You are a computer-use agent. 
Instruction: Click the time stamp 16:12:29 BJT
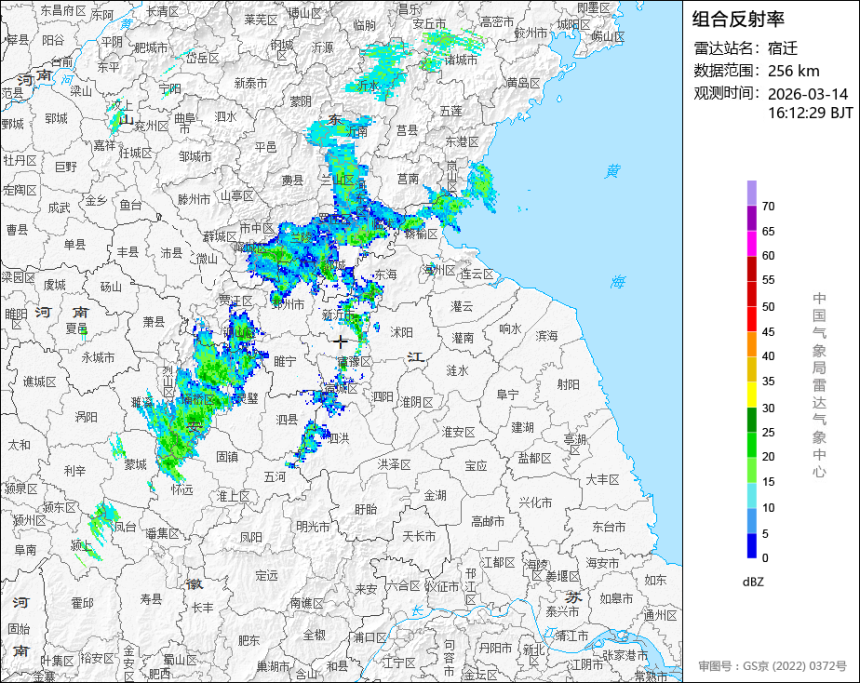tap(811, 113)
